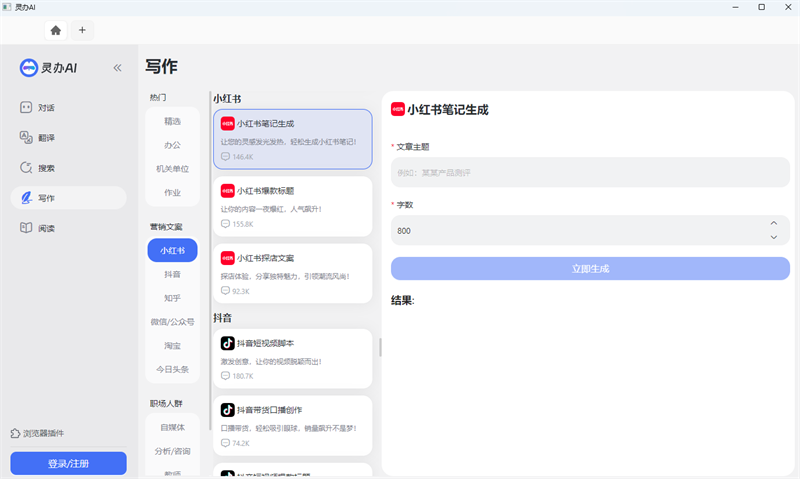
Task: Select 小红书 category pill
Action: 172,250
